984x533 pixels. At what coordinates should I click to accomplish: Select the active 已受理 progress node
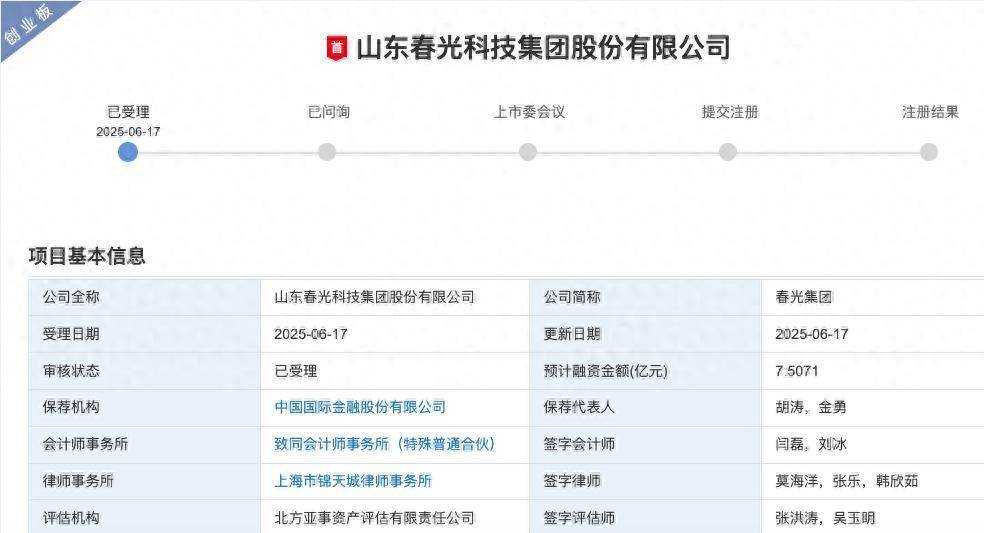pos(127,152)
